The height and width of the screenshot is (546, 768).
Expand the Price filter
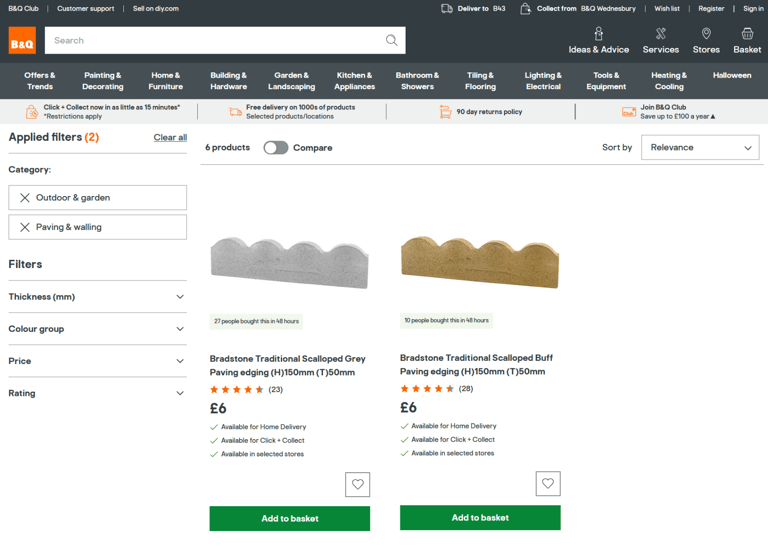97,361
